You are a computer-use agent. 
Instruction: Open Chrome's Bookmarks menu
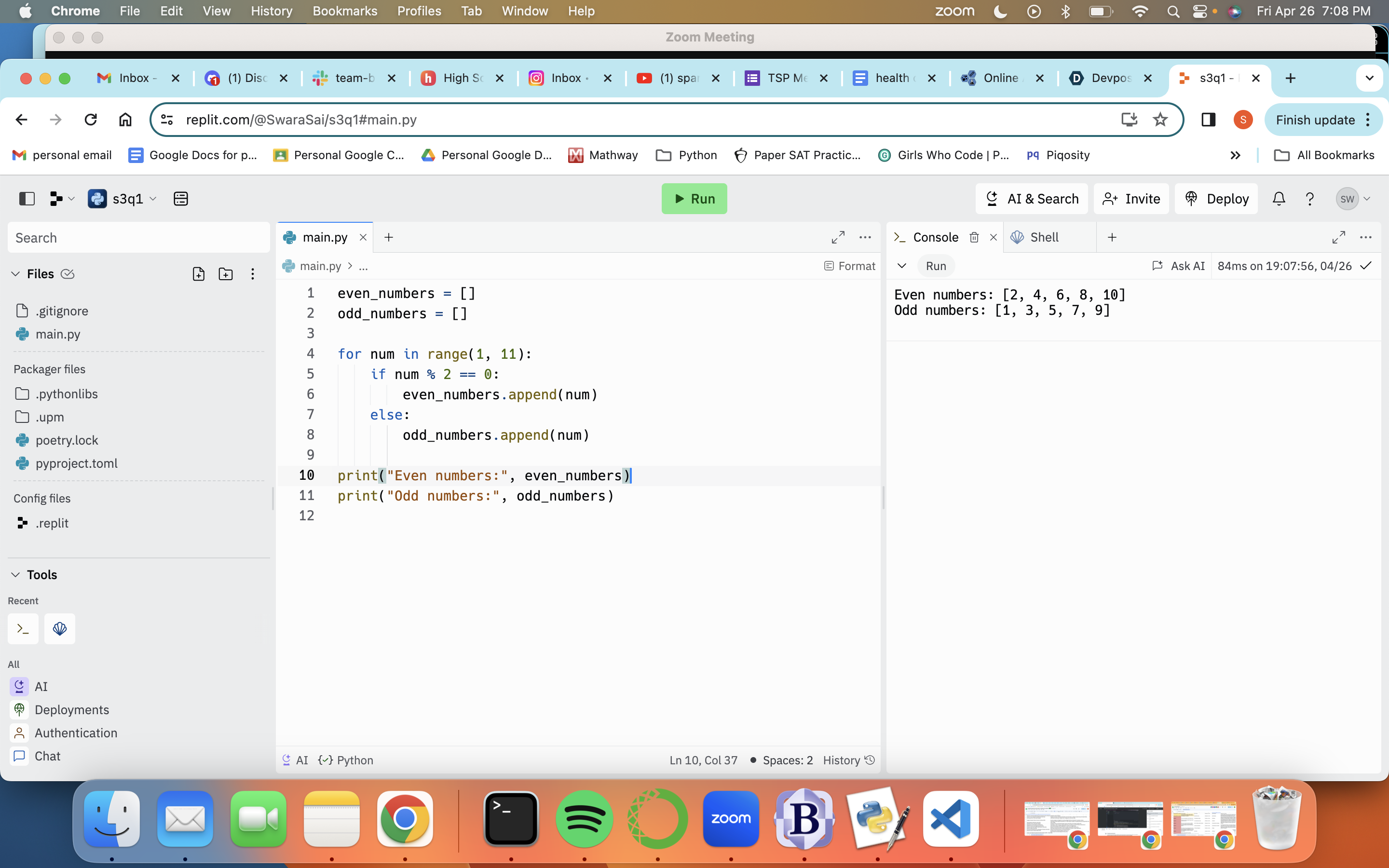coord(344,11)
